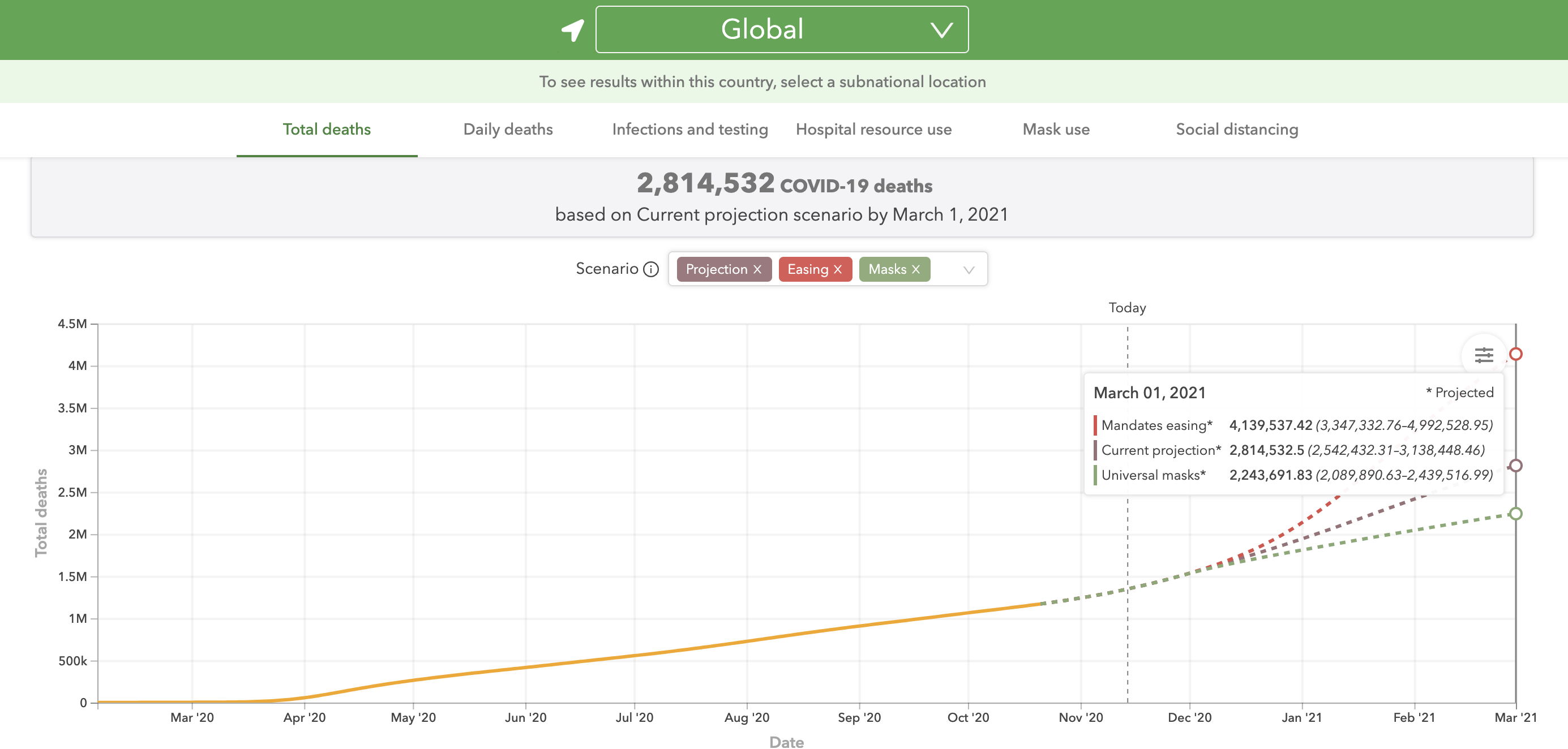Viewport: 1568px width, 749px height.
Task: Switch to the Daily deaths tab
Action: coord(508,129)
